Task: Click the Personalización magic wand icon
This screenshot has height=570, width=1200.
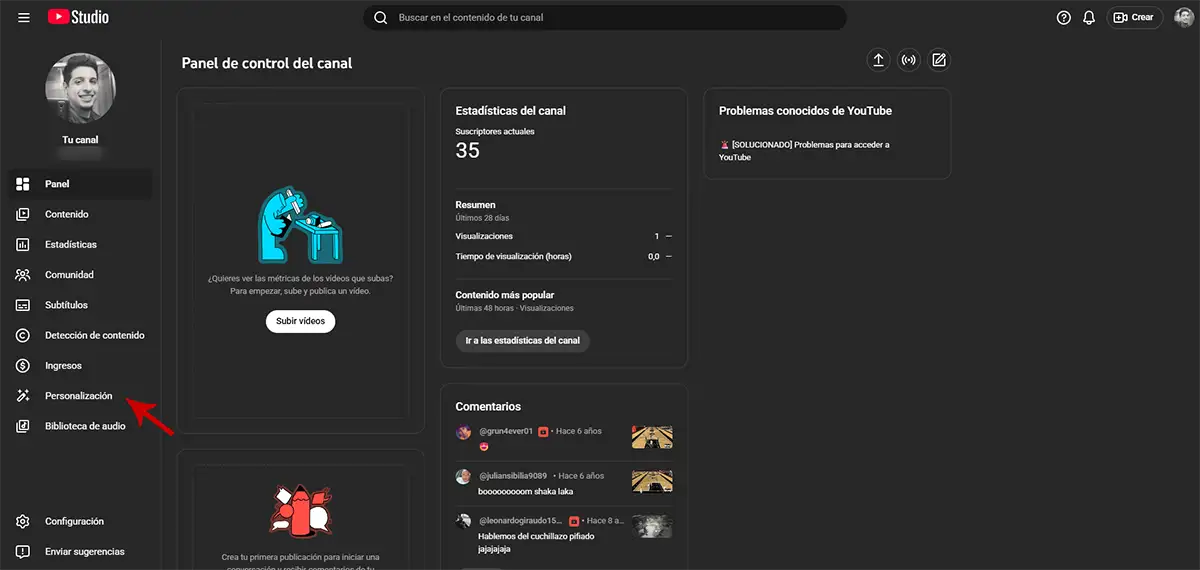Action: click(x=23, y=396)
